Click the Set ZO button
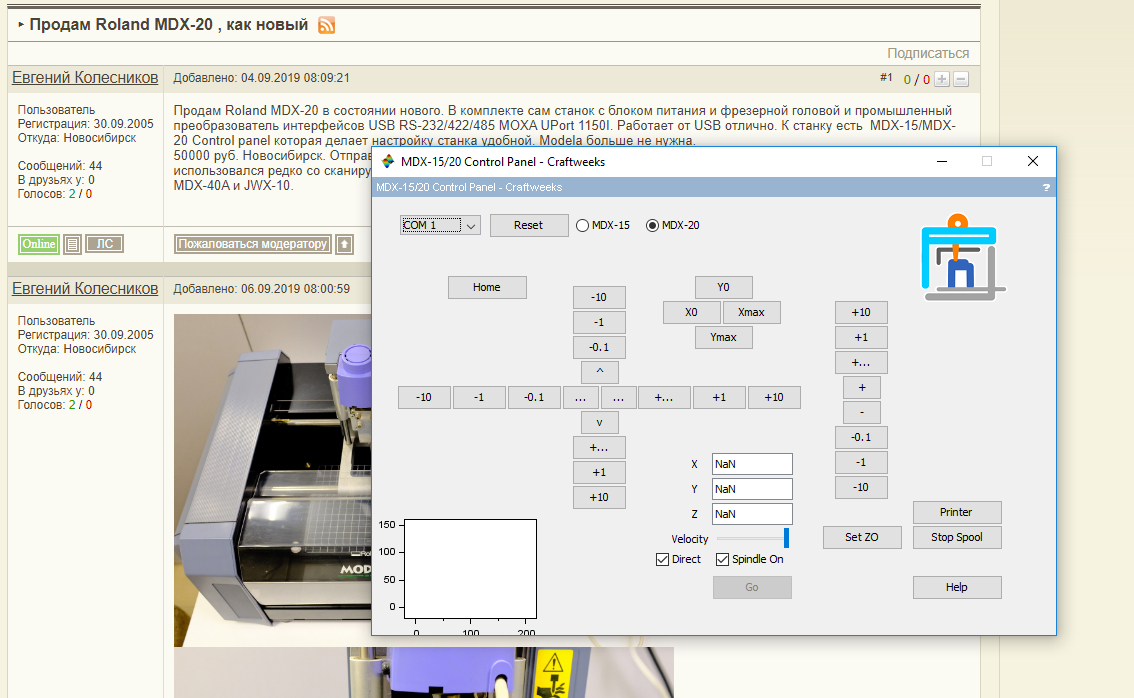Screen dimensions: 1134x698 pyautogui.click(x=862, y=537)
